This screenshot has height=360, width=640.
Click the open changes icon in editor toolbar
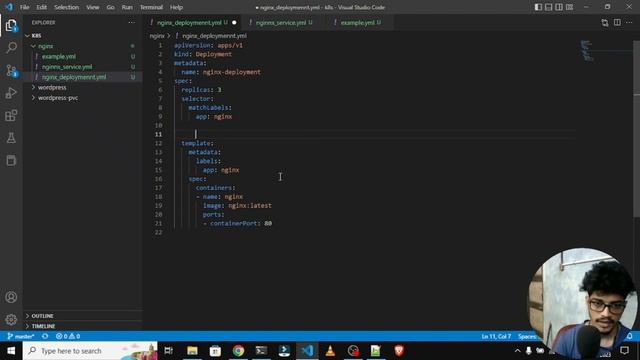click(604, 23)
